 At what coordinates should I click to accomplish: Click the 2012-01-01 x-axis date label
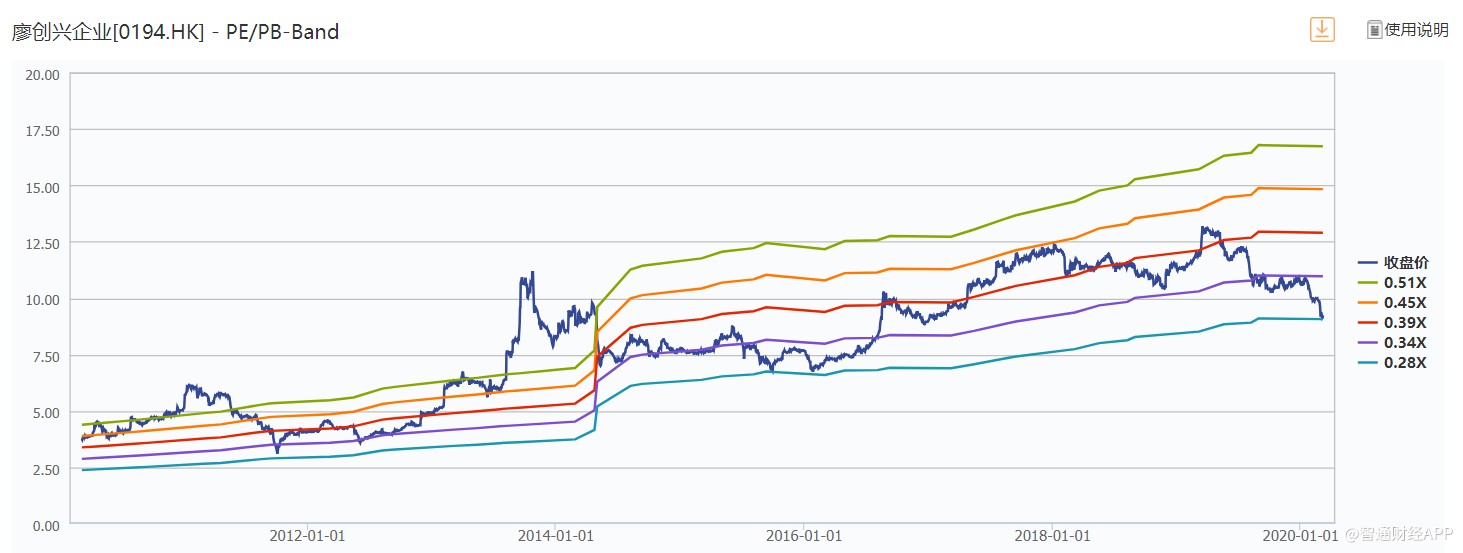tap(307, 536)
